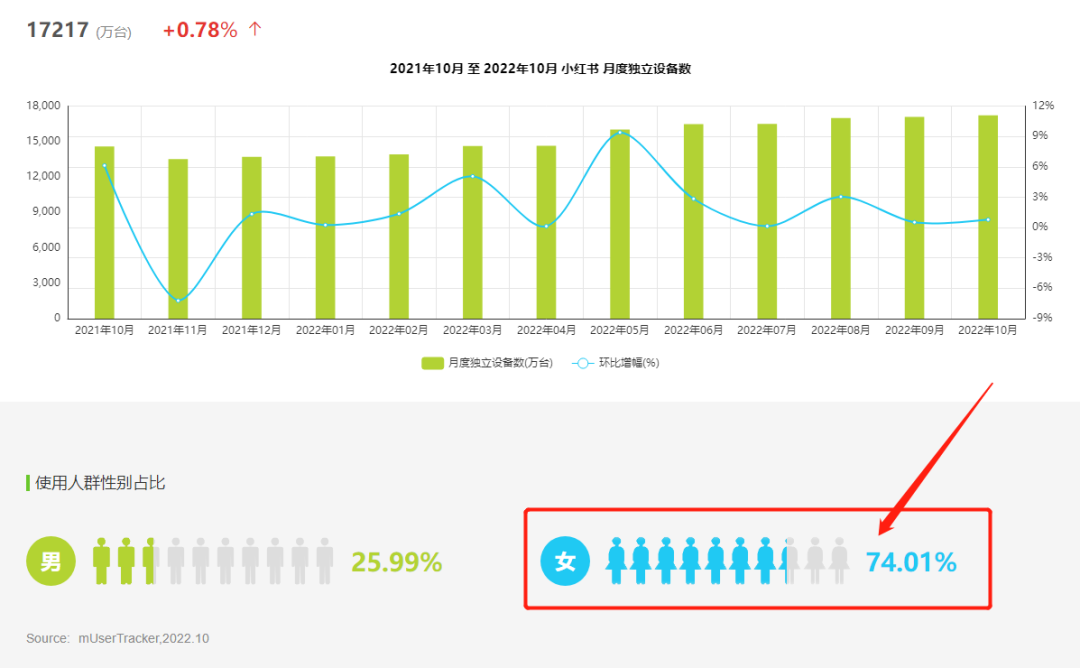Click the blue 女 gender icon

[x=565, y=561]
